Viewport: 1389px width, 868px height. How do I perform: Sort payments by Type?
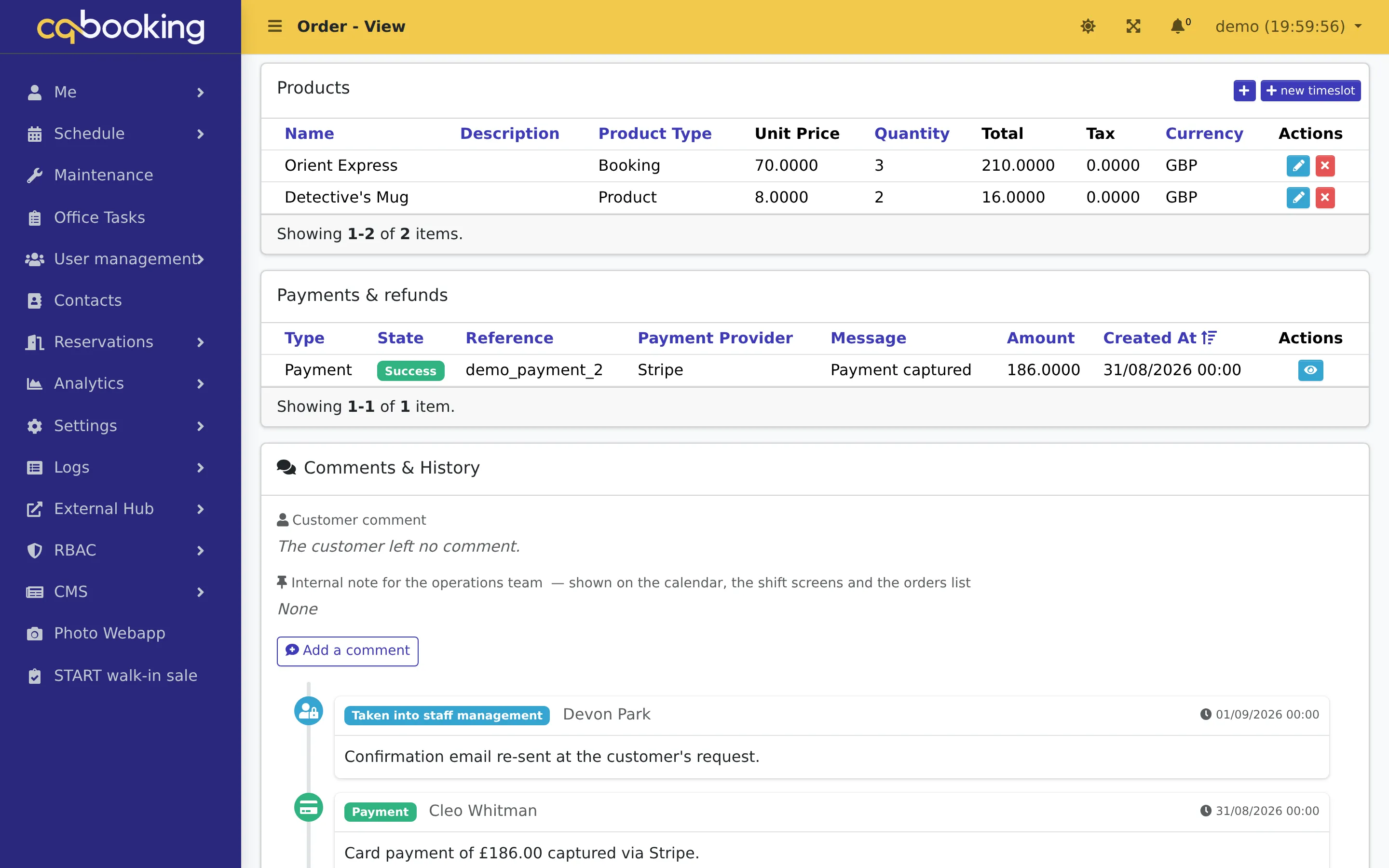(304, 338)
